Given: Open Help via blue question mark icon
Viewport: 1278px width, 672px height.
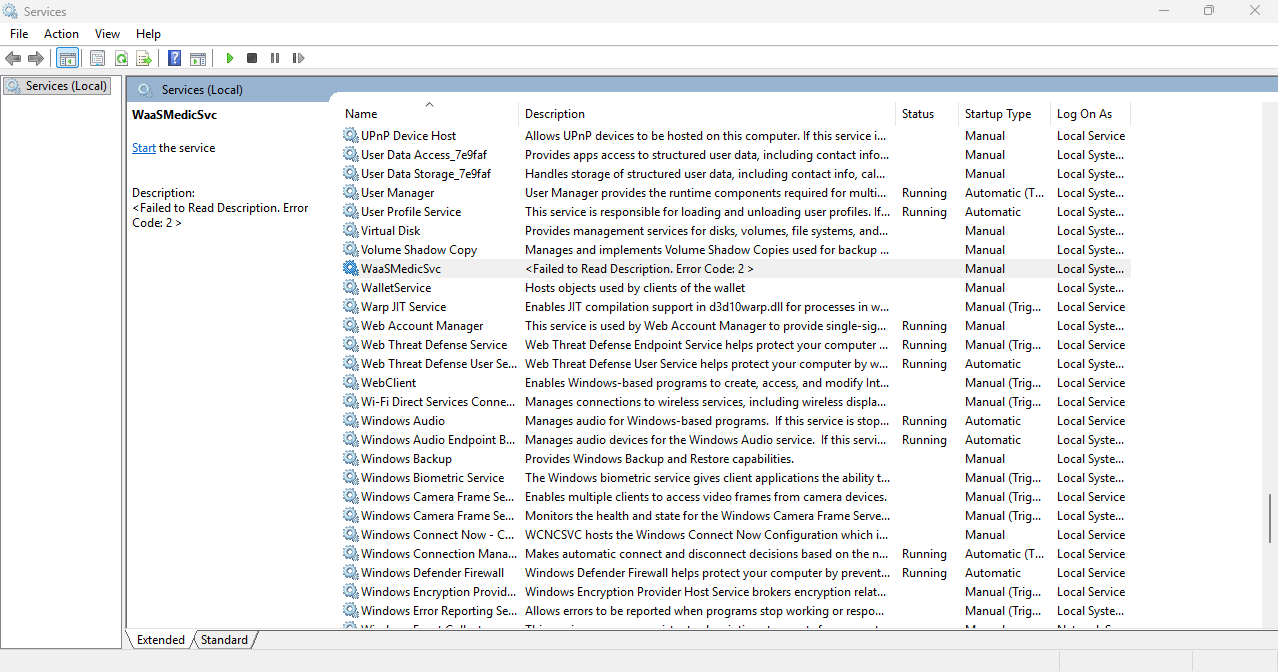Looking at the screenshot, I should pyautogui.click(x=174, y=58).
